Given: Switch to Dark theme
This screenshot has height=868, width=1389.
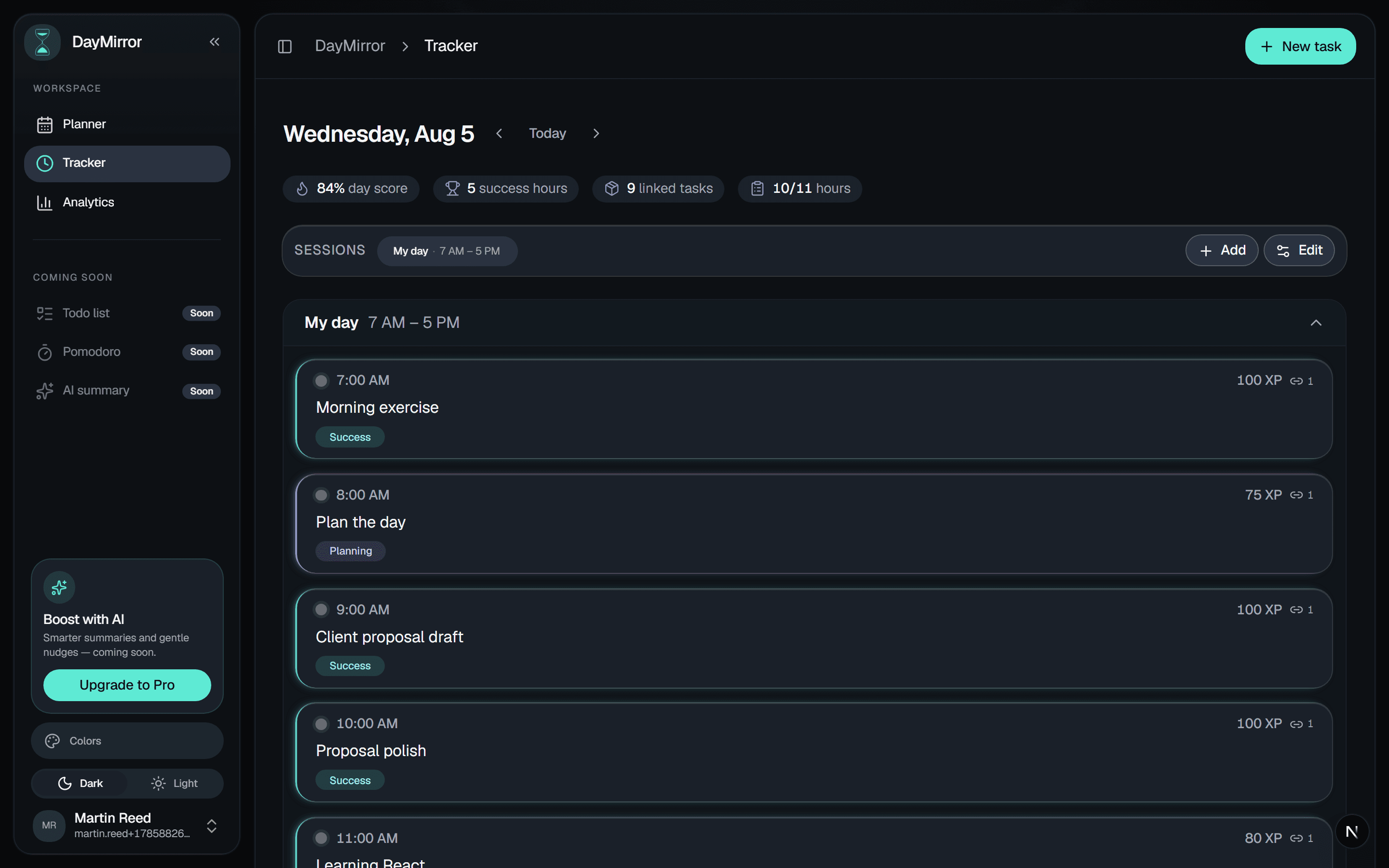Looking at the screenshot, I should pyautogui.click(x=81, y=783).
